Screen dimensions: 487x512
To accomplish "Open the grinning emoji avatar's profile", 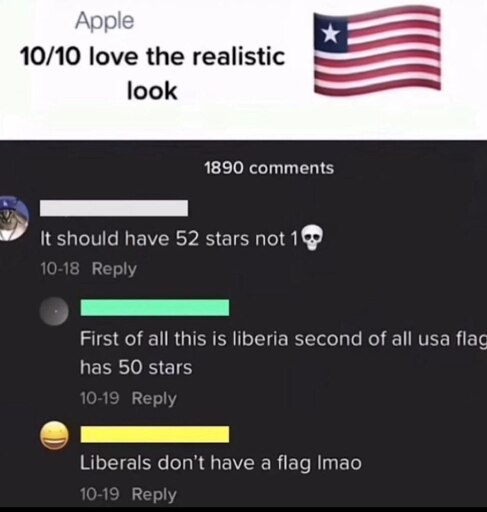I will pyautogui.click(x=54, y=435).
